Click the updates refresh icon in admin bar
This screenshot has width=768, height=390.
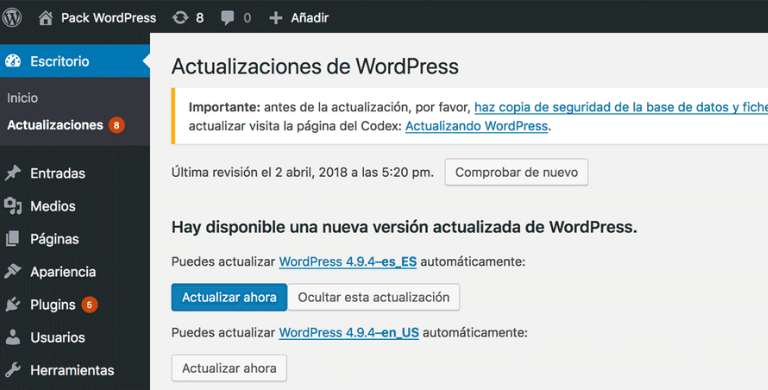tap(180, 18)
